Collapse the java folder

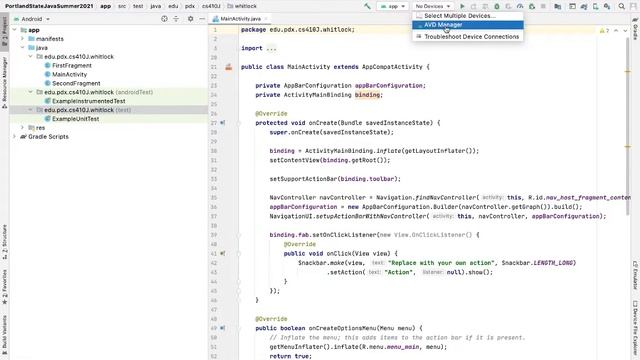coord(23,48)
